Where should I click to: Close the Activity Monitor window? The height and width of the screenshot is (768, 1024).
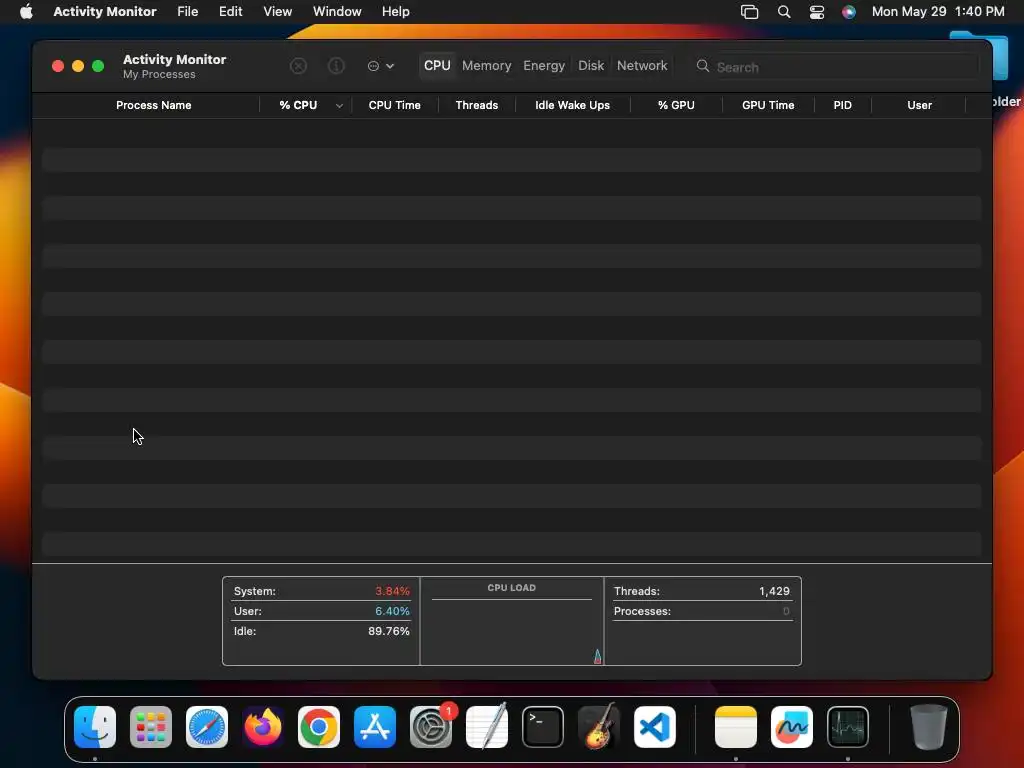(x=57, y=66)
